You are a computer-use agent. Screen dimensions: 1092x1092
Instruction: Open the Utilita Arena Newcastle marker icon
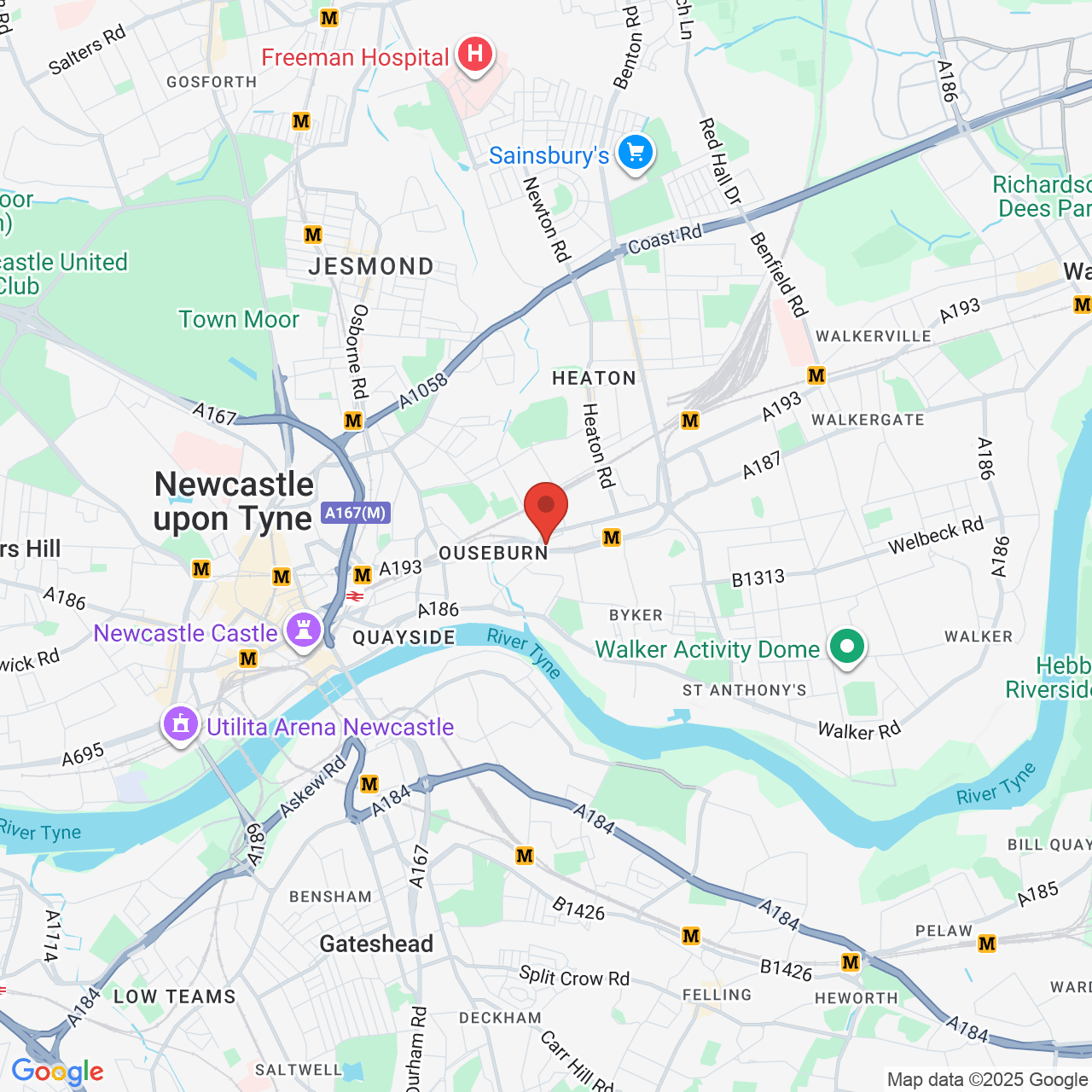coord(180,726)
